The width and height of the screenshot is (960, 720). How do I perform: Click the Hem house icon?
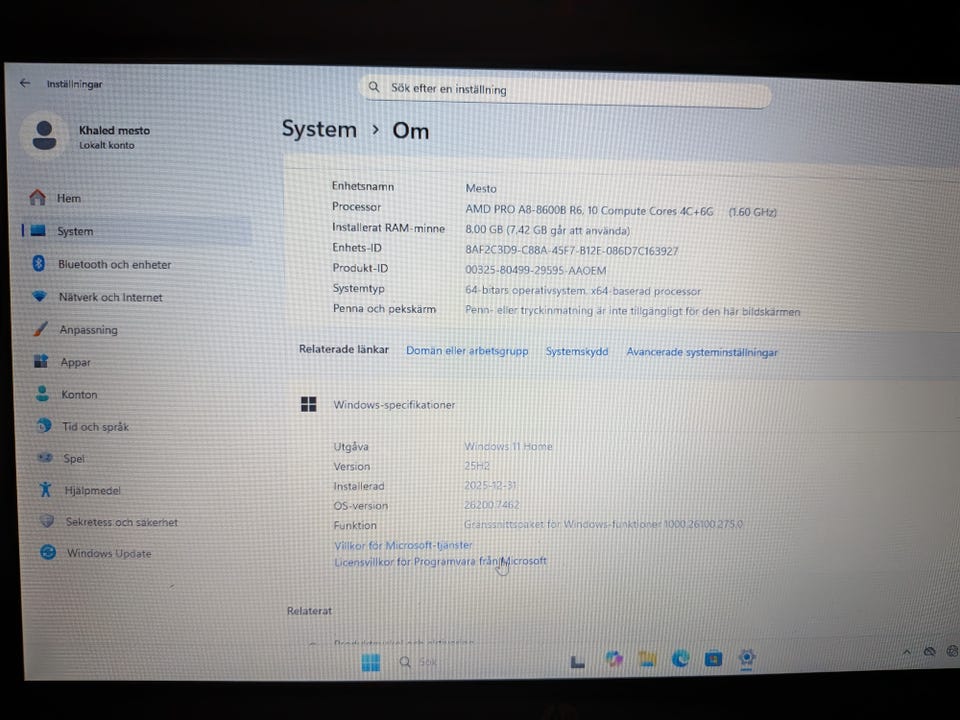37,197
